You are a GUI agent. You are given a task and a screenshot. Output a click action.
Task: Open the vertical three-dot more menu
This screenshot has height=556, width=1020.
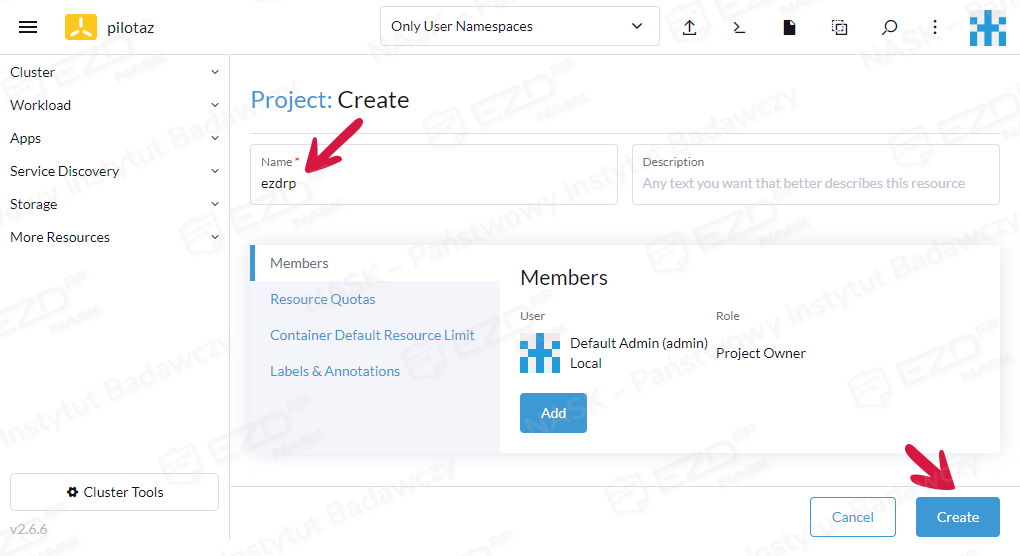(x=935, y=27)
